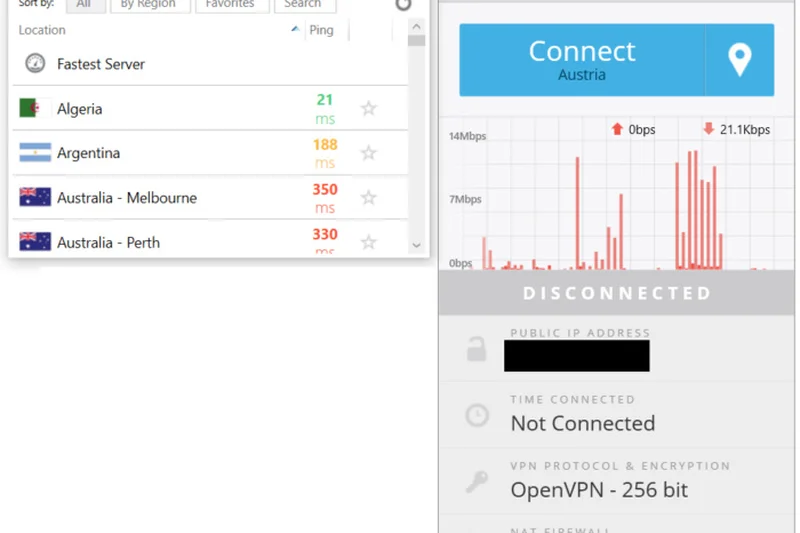Click the Not Connected time value
Viewport: 800px width, 533px height.
point(583,423)
